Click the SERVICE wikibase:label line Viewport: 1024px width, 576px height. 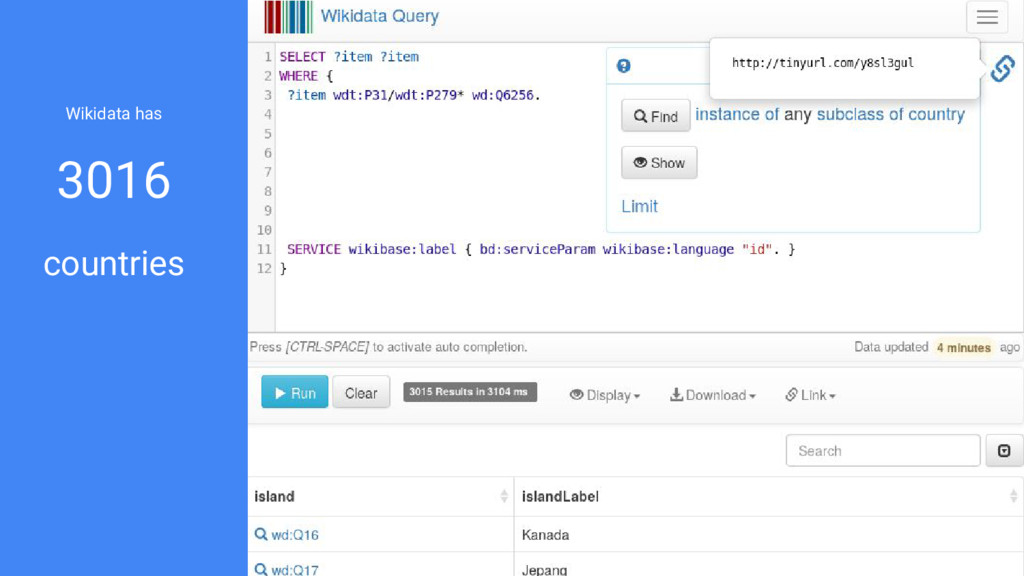pyautogui.click(x=541, y=249)
